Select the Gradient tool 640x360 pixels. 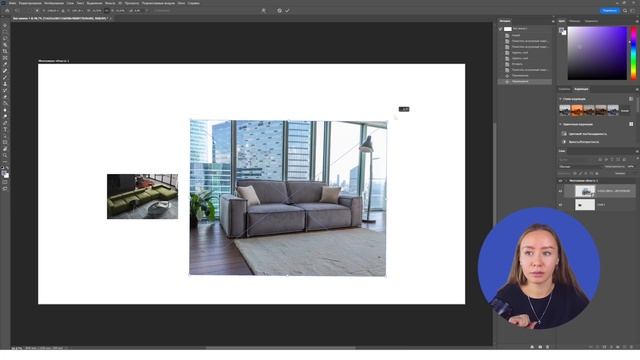[x=5, y=104]
